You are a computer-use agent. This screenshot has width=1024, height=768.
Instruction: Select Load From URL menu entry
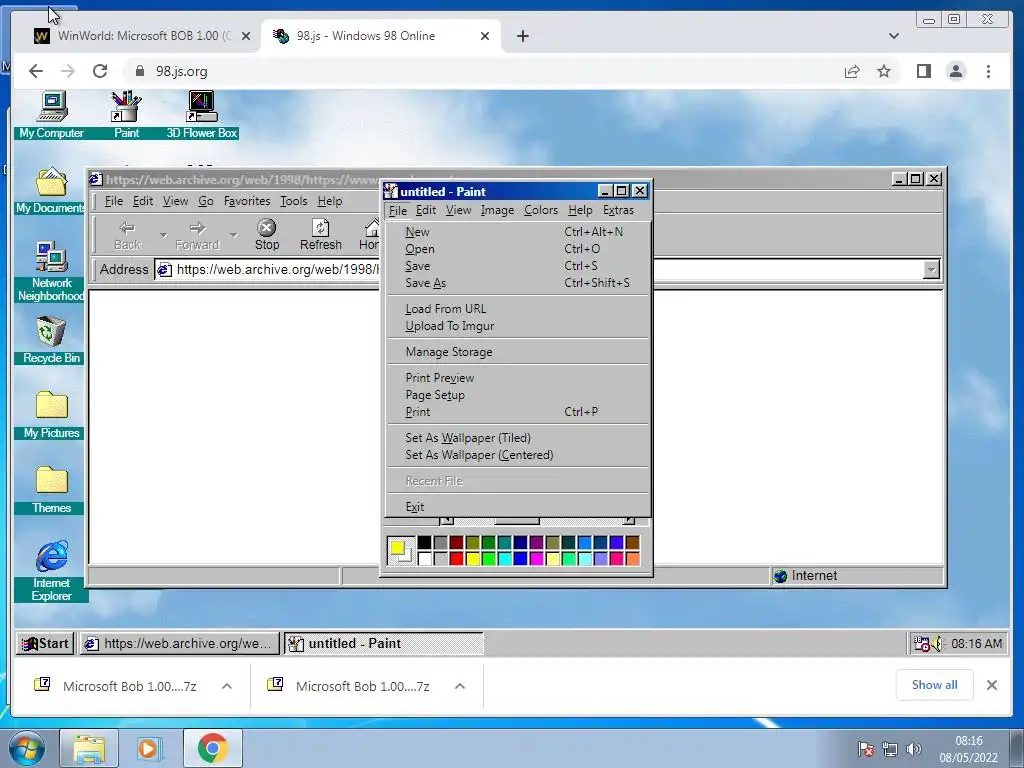pos(519,309)
